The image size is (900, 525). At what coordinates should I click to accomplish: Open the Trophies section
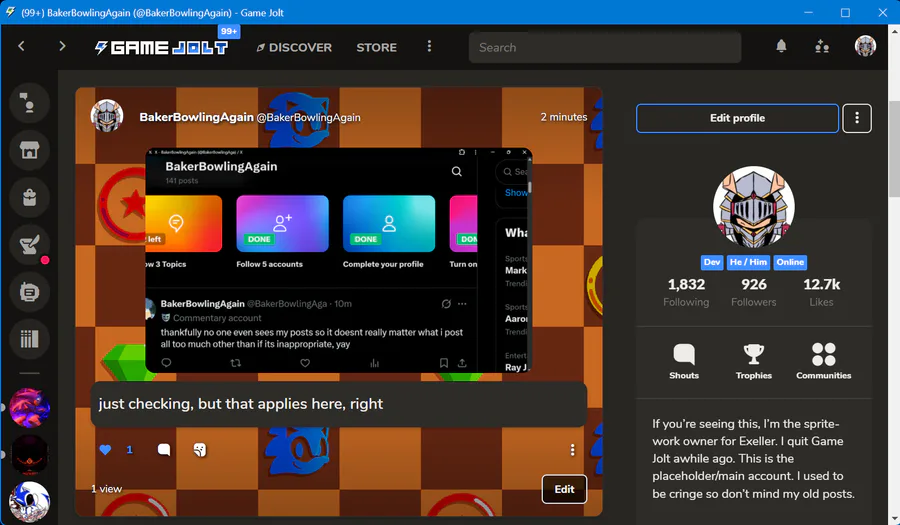[754, 361]
